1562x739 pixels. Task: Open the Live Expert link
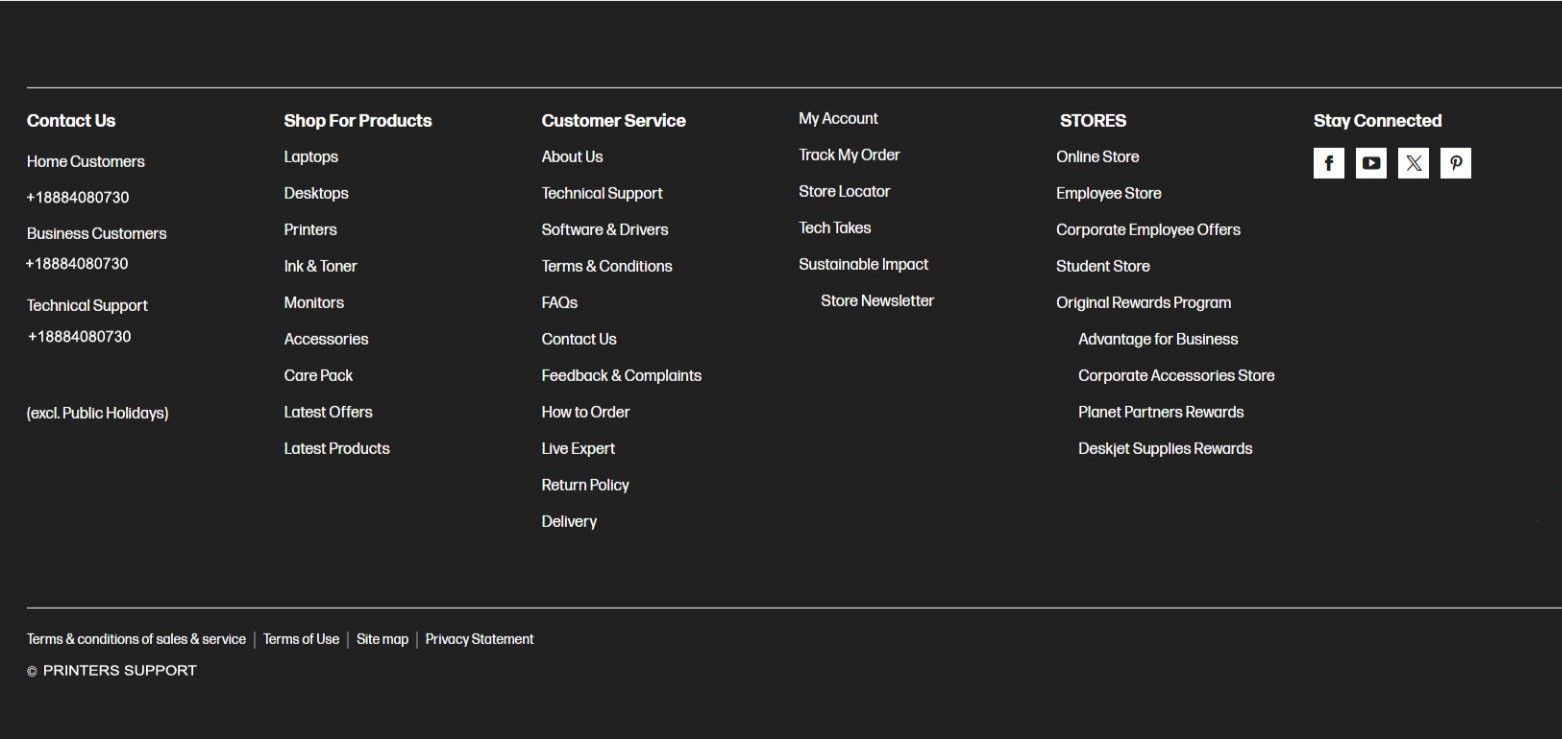coord(578,449)
